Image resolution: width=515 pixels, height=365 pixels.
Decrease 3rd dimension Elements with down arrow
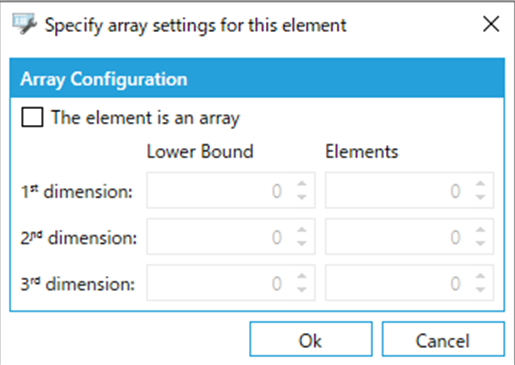pos(480,289)
